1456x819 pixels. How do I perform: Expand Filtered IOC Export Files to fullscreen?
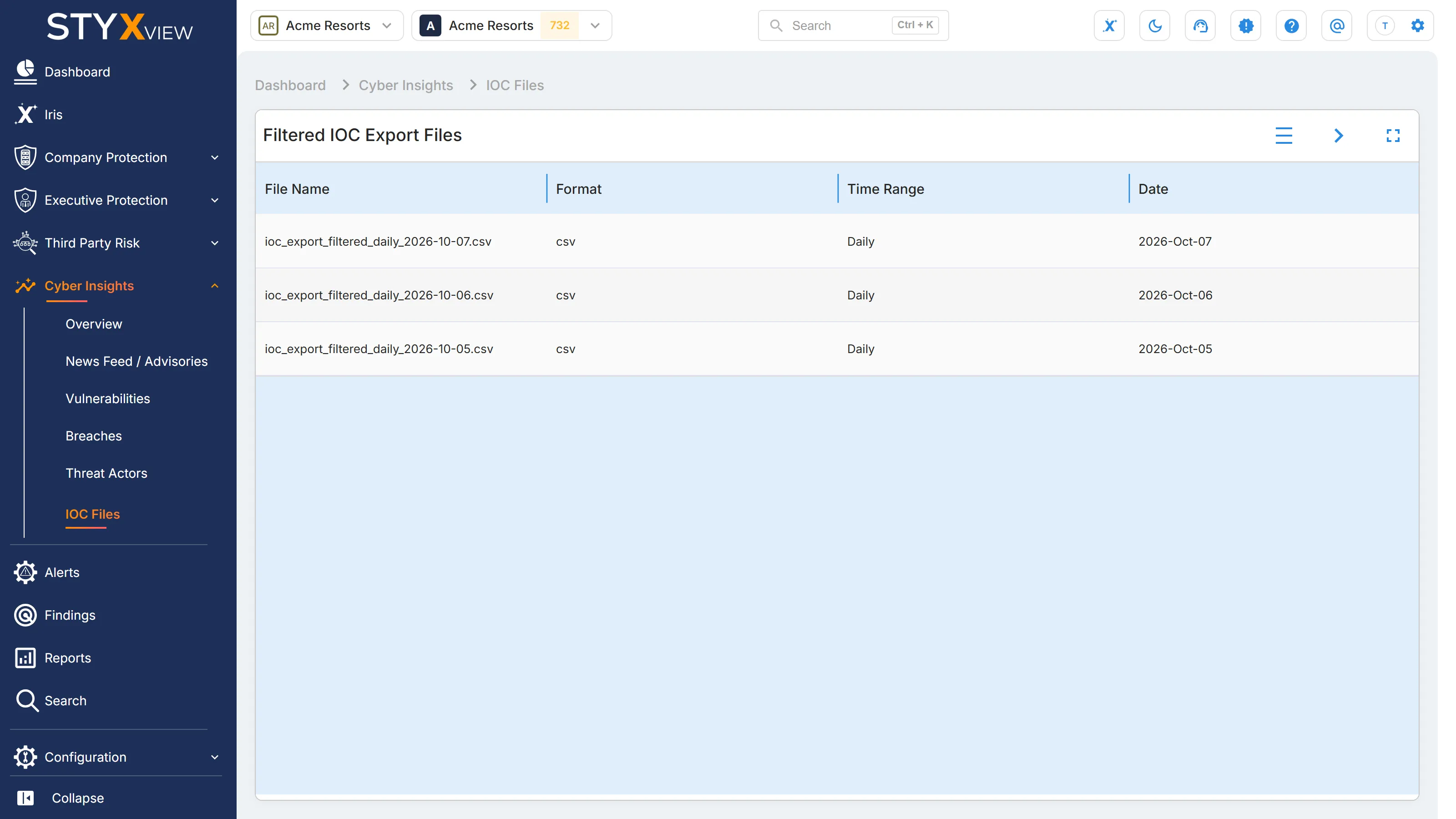(x=1393, y=136)
